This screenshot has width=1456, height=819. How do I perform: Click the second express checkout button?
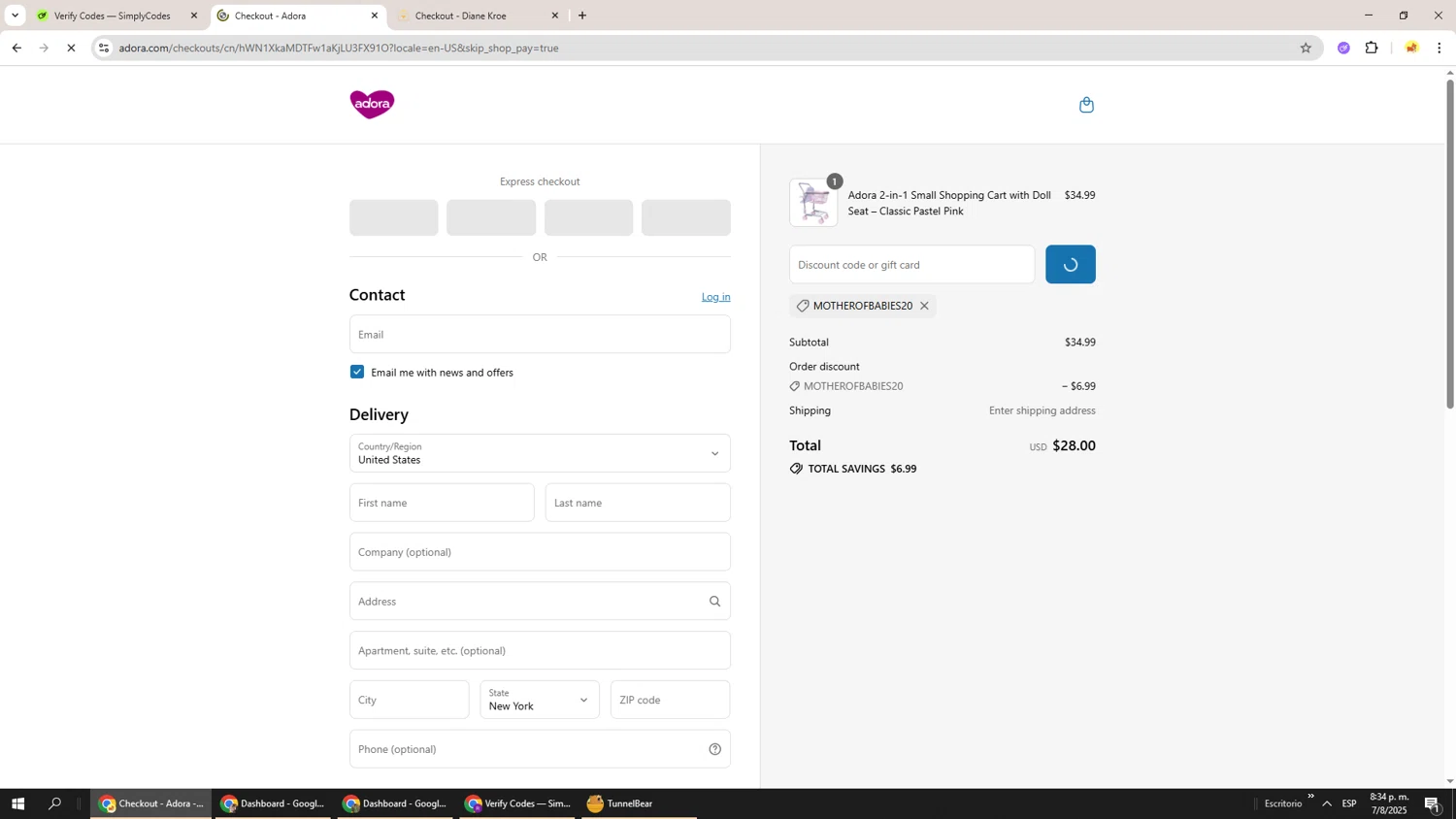point(491,217)
